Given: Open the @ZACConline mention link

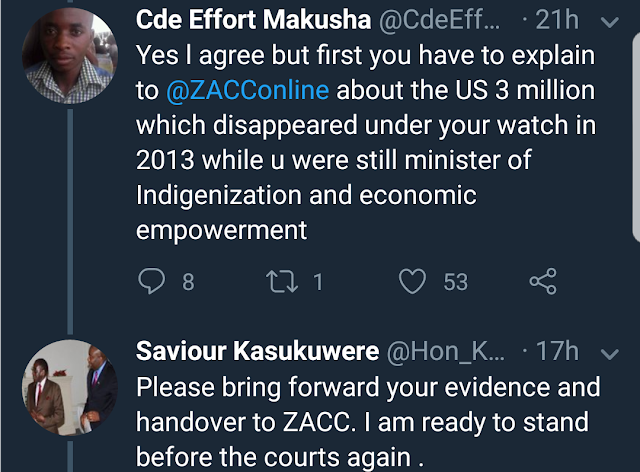Looking at the screenshot, I should (245, 88).
